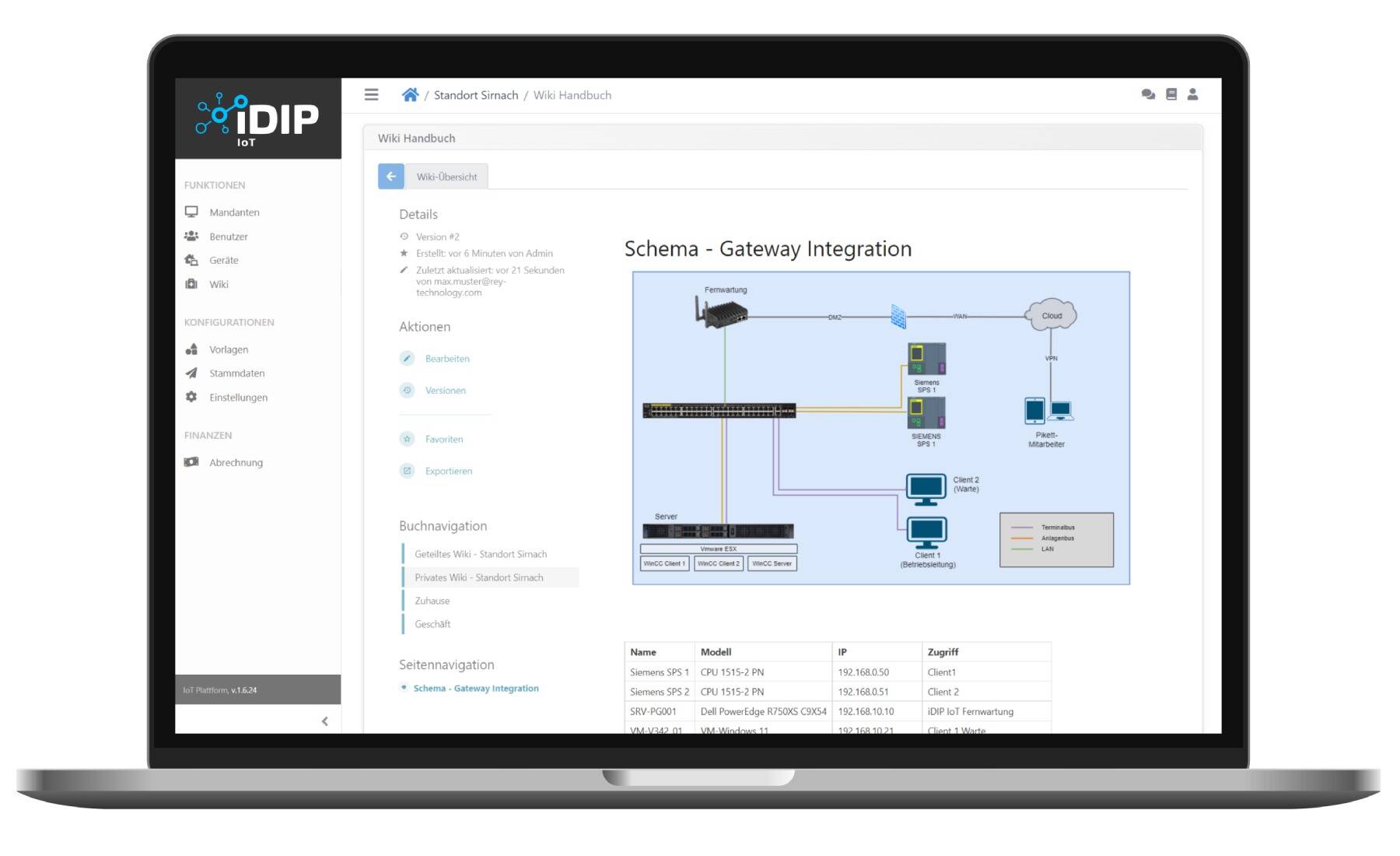
Task: Jump to Schema - Gateway Integration page link
Action: coord(476,688)
